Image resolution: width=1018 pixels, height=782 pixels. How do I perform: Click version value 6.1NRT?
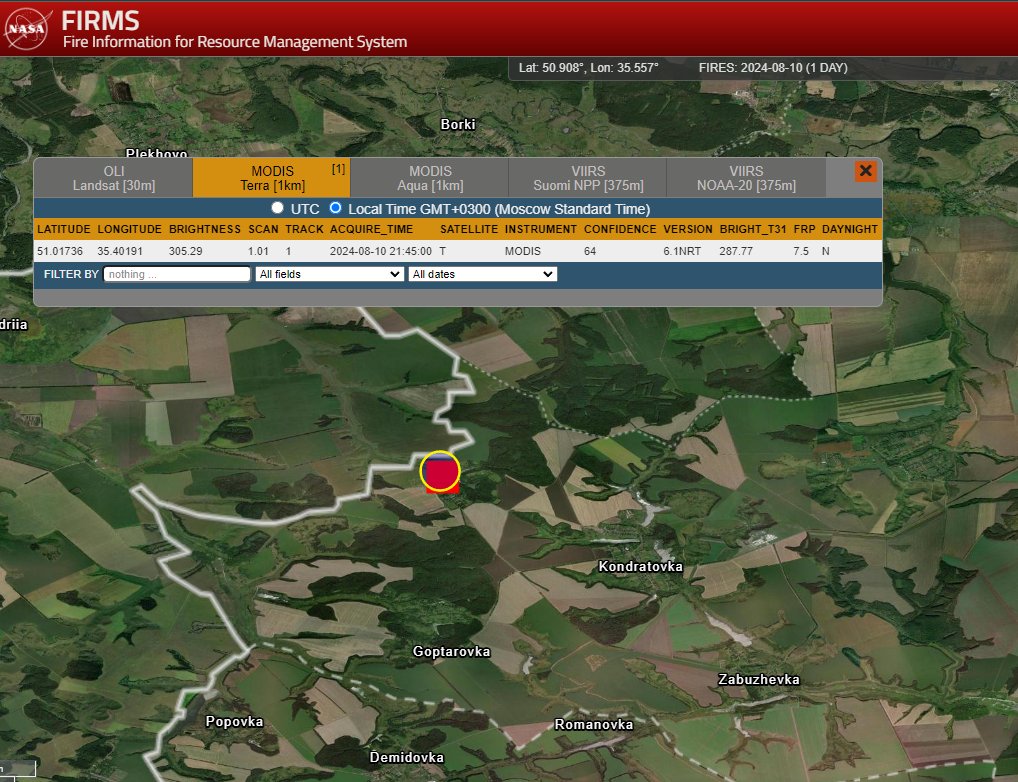(682, 251)
